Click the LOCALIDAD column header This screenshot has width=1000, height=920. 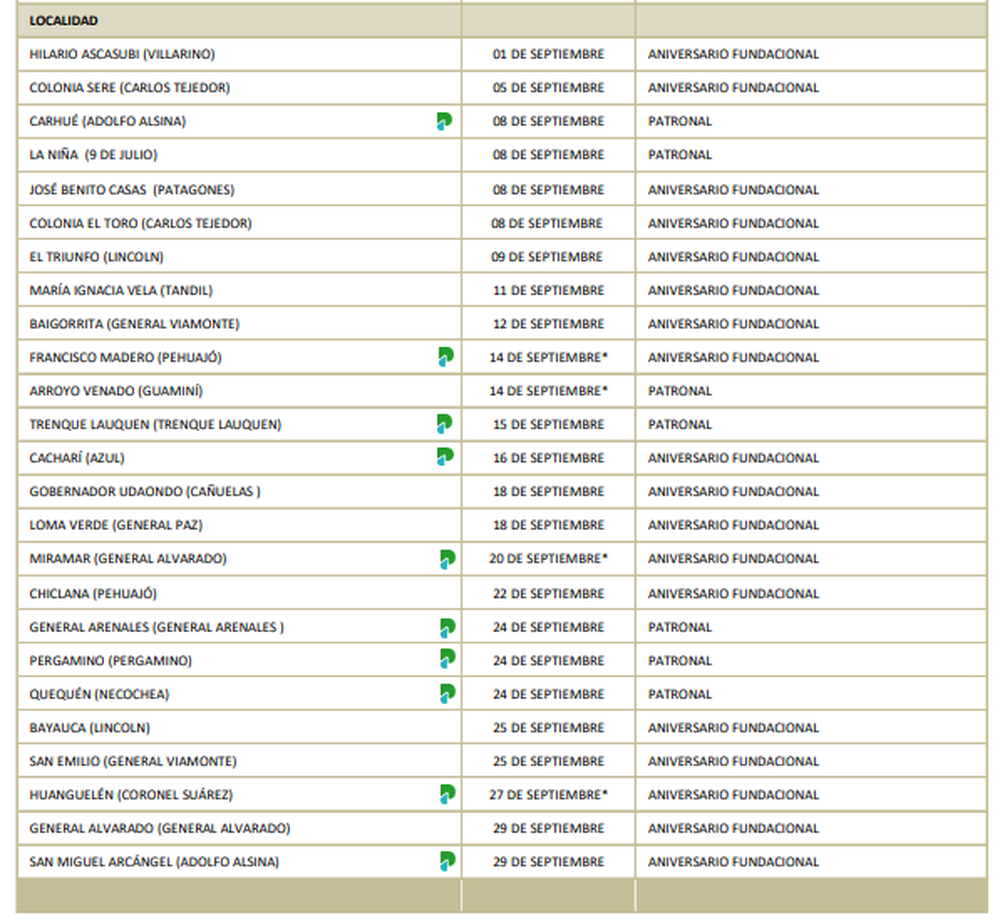[x=64, y=21]
